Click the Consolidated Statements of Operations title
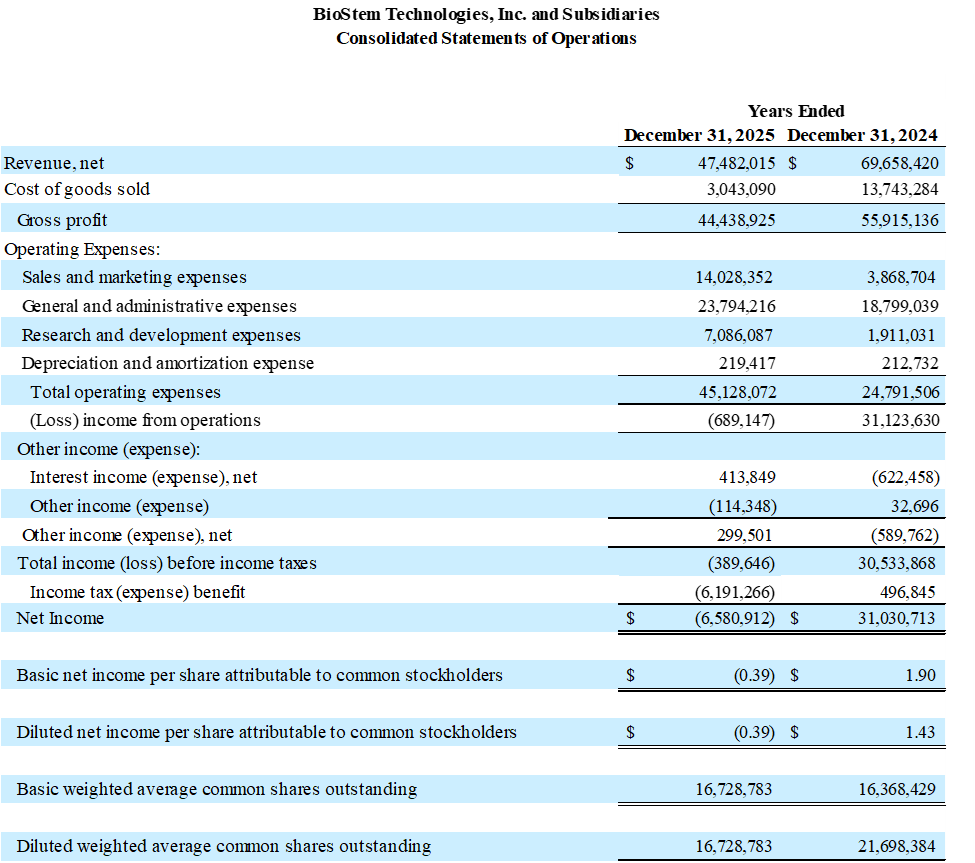Screen dimensions: 975x863 click(486, 39)
